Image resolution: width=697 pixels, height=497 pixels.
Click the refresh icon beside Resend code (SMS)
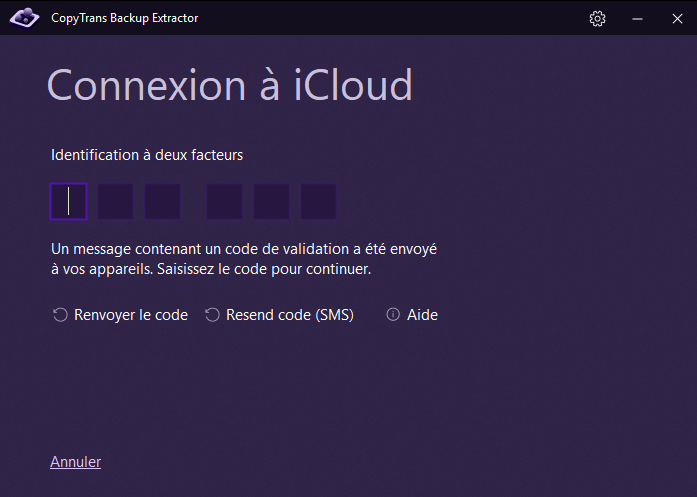[212, 315]
